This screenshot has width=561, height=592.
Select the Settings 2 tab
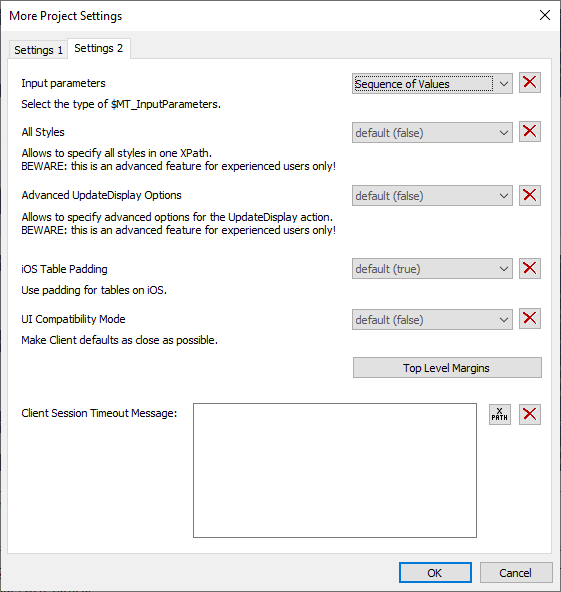click(99, 48)
